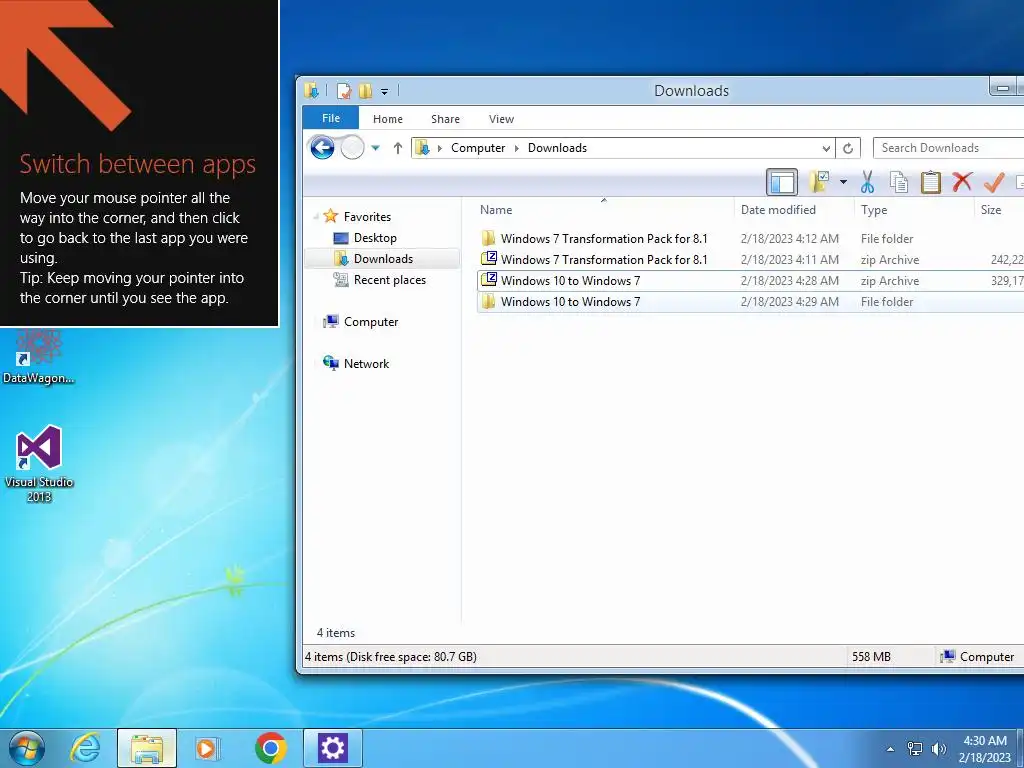1024x768 pixels.
Task: Click the volume speaker tray icon
Action: click(939, 749)
